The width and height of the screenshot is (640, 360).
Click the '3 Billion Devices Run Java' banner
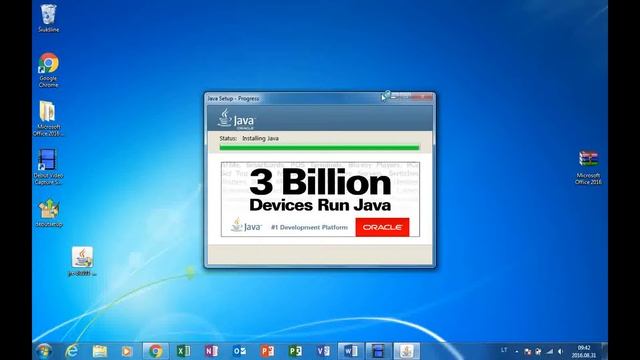(x=320, y=199)
